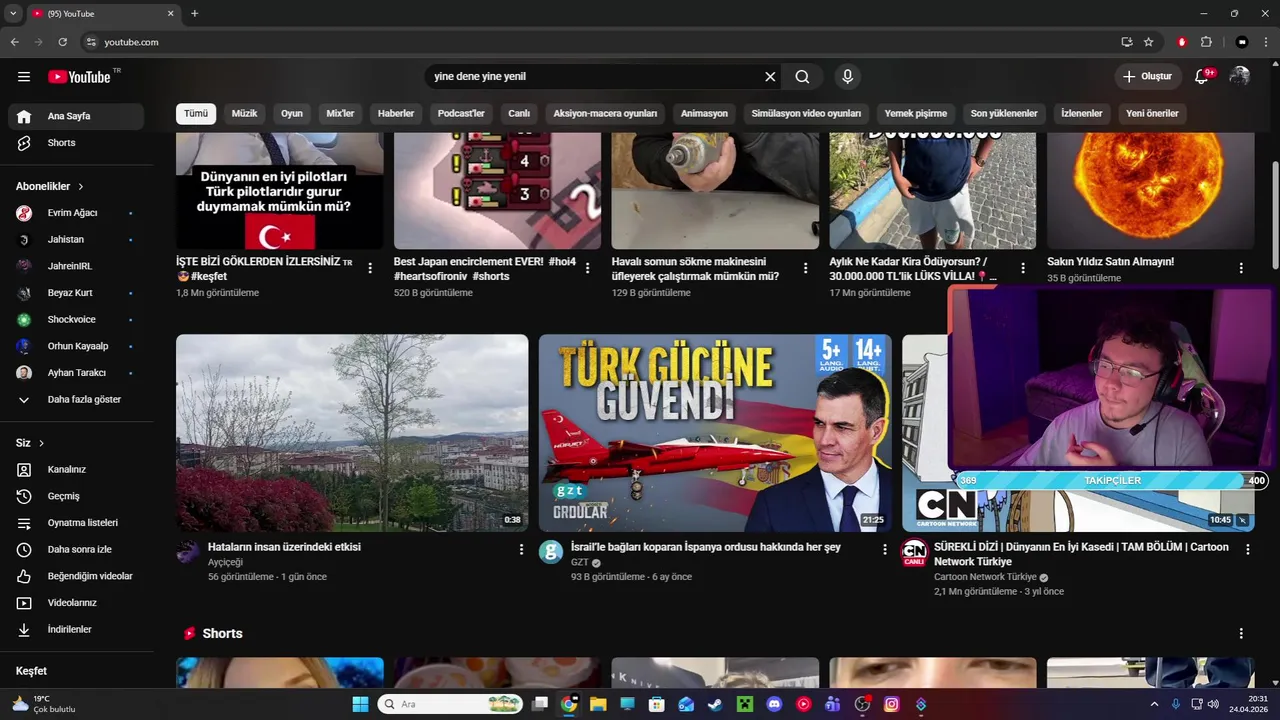Viewport: 1280px width, 720px height.
Task: Click the search magnifier button
Action: click(x=802, y=77)
